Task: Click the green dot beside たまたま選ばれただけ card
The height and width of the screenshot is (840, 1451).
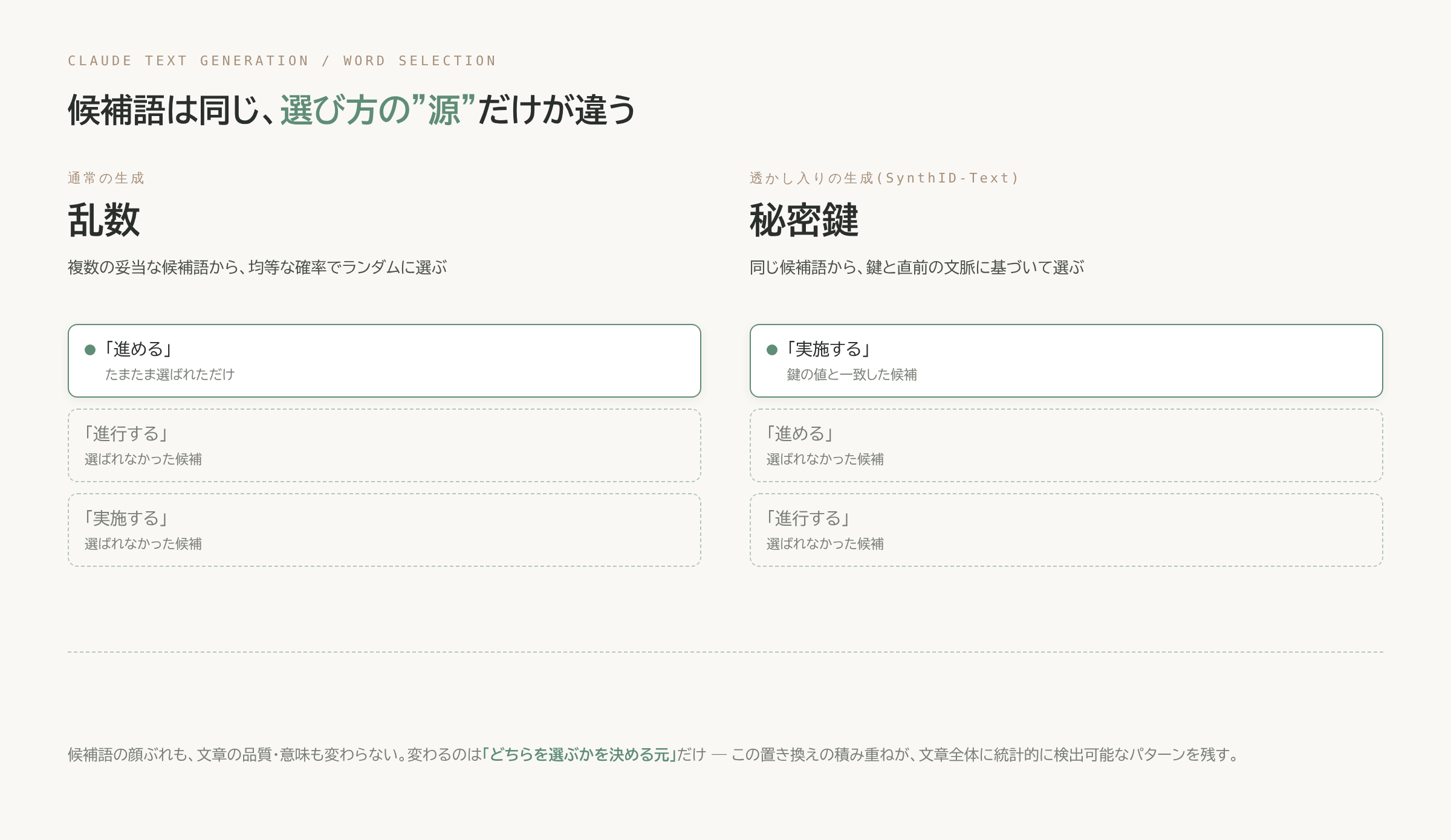Action: [90, 350]
